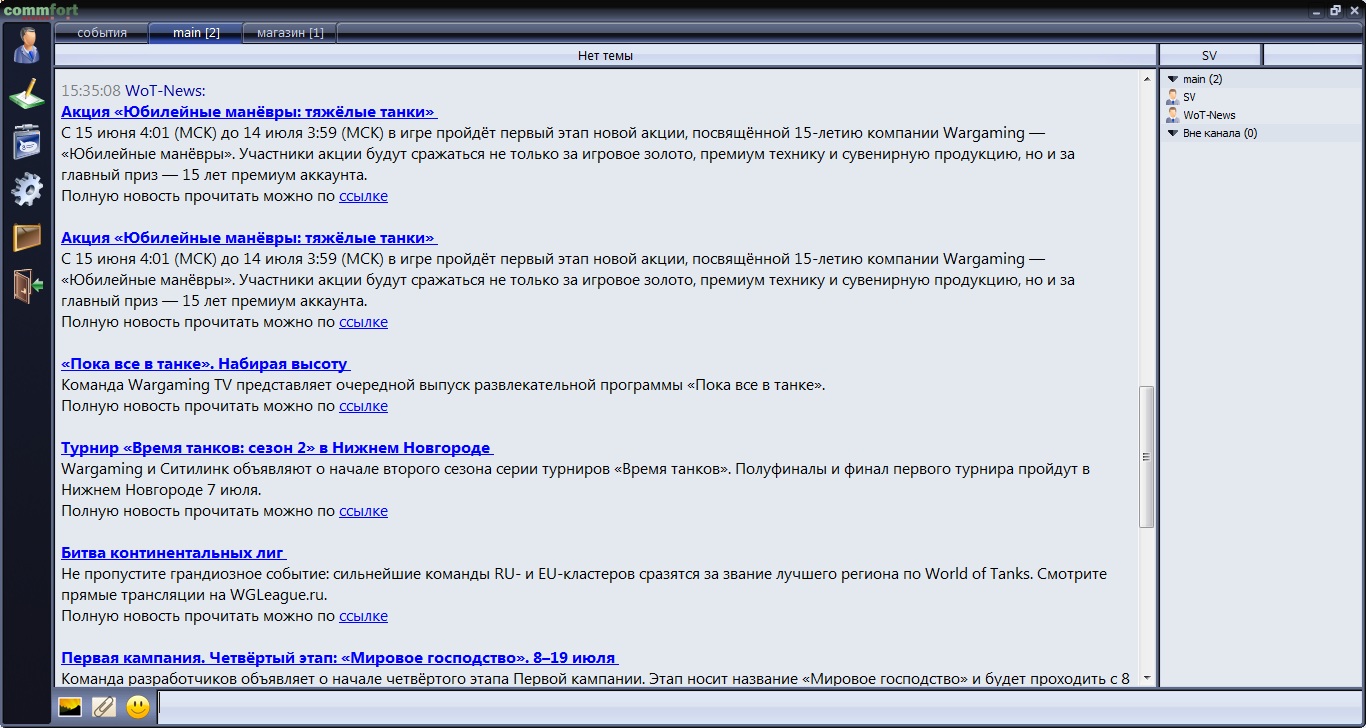Collapse the main (2) user group
The height and width of the screenshot is (728, 1366).
[x=1173, y=79]
